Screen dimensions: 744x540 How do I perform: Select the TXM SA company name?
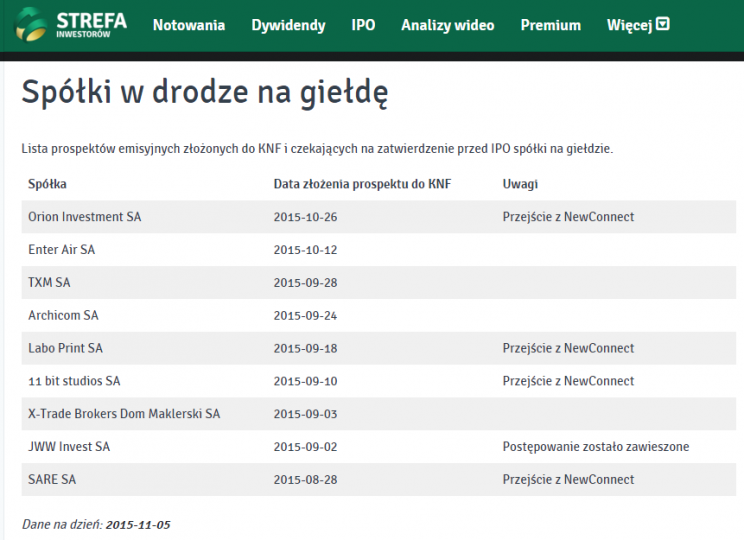49,282
